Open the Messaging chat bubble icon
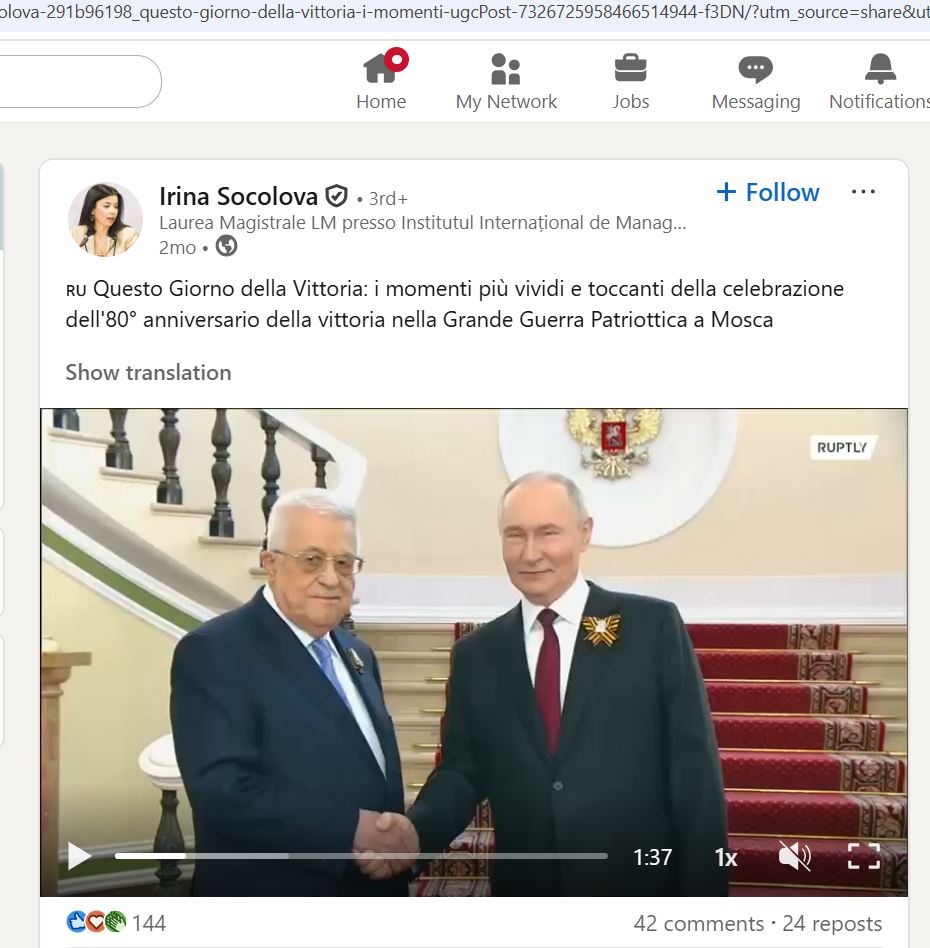The height and width of the screenshot is (948, 930). 755,69
